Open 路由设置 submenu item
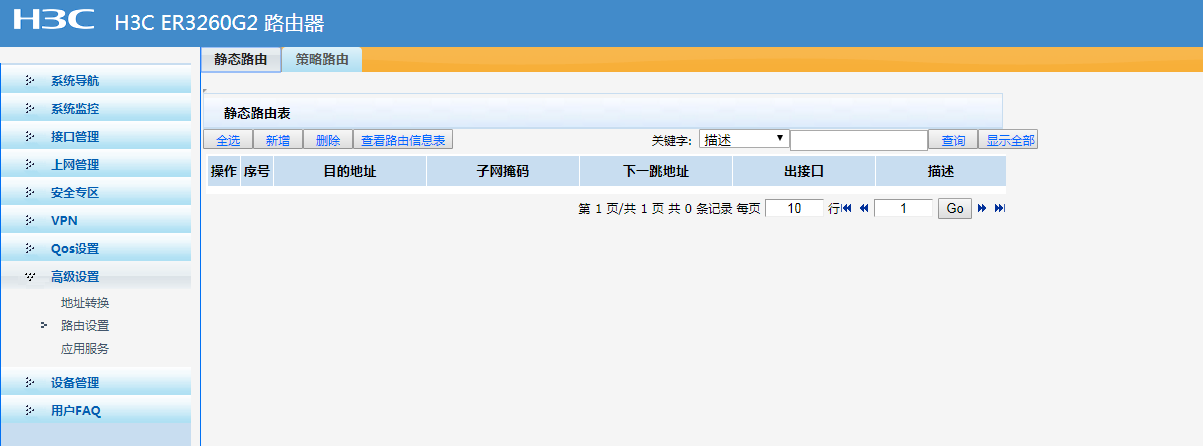This screenshot has width=1203, height=446. pyautogui.click(x=85, y=325)
